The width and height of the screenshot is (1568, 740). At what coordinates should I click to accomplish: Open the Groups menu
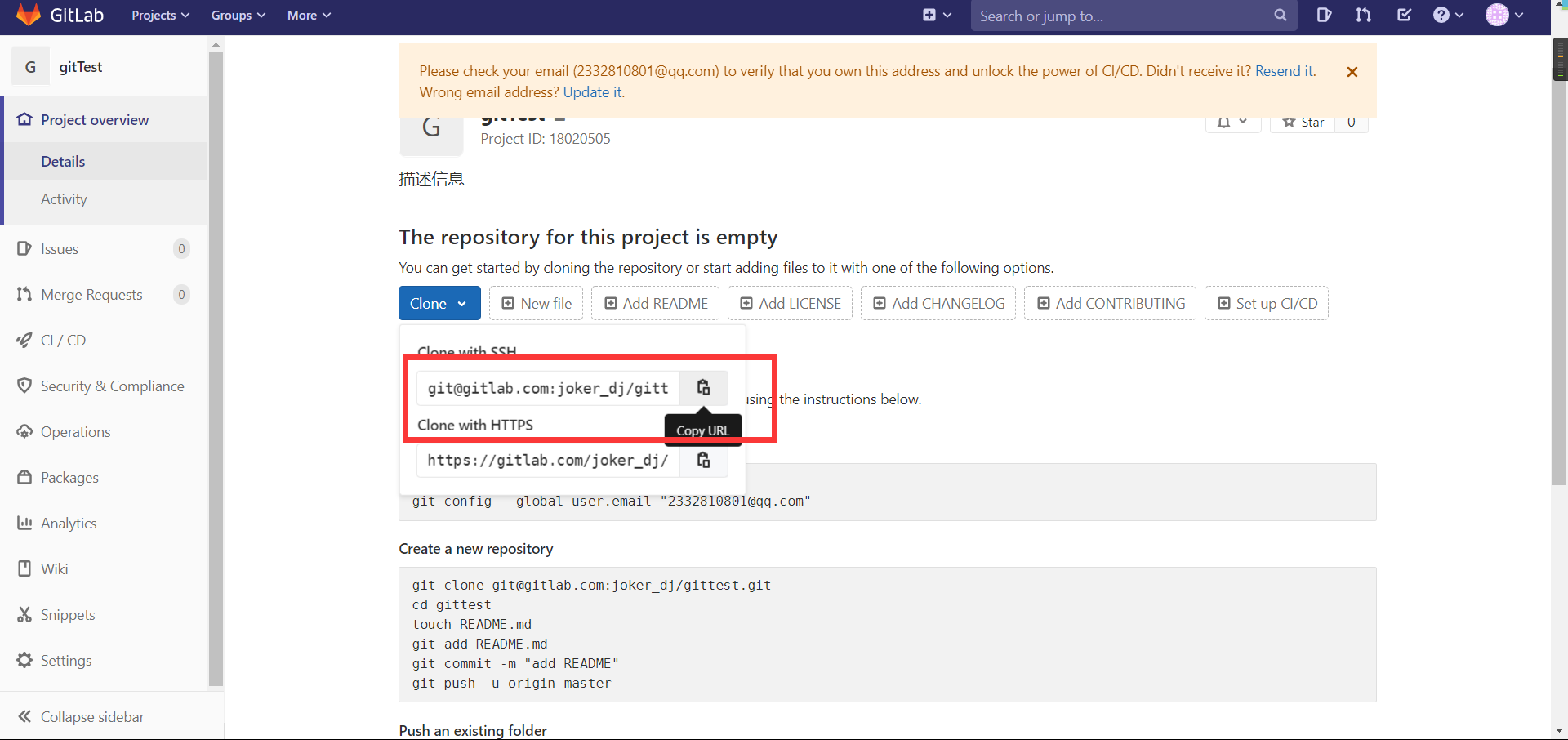(x=238, y=16)
